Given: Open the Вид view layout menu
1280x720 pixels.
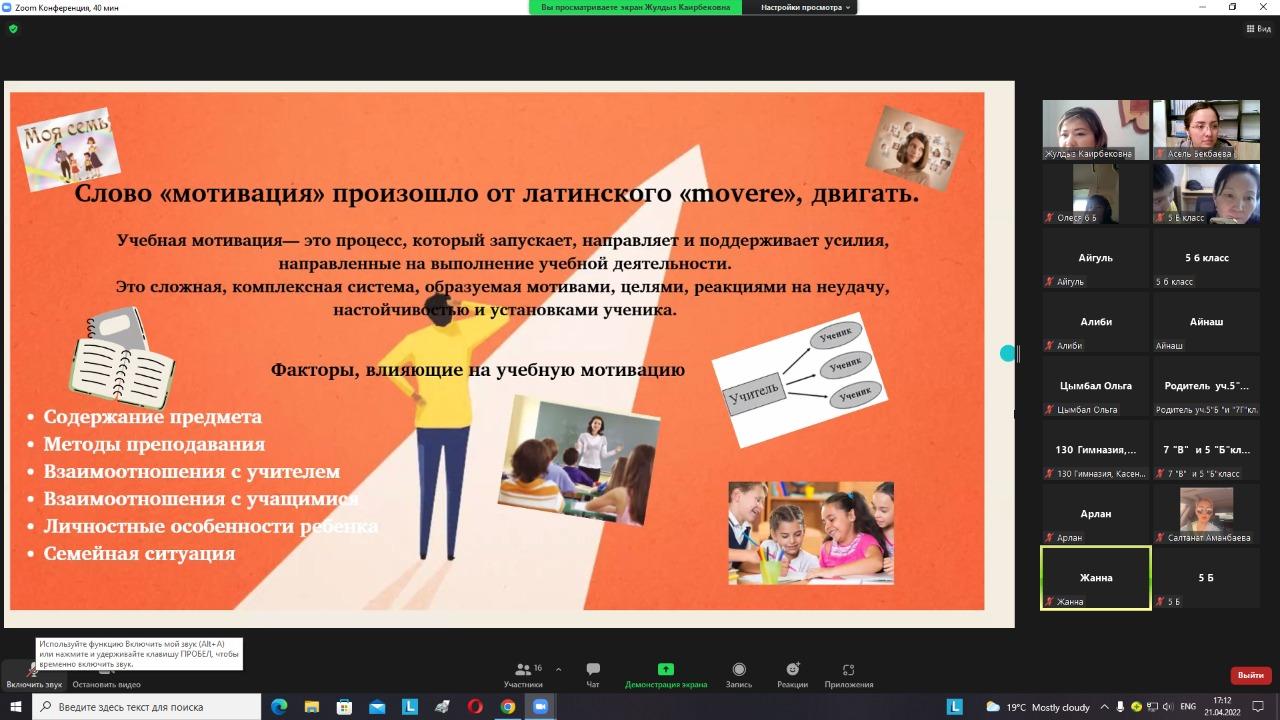Looking at the screenshot, I should tap(1258, 29).
